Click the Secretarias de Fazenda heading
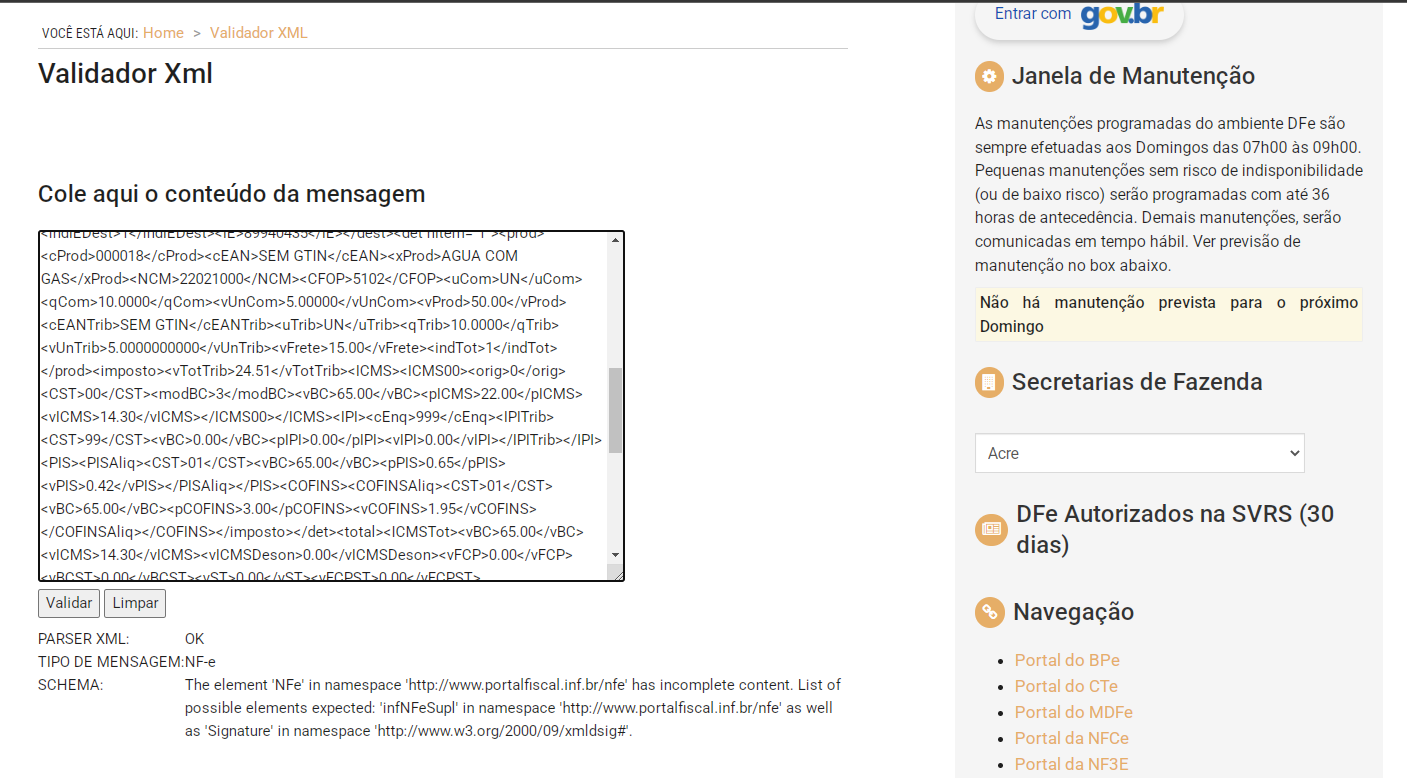Image resolution: width=1407 pixels, height=778 pixels. click(x=1137, y=382)
